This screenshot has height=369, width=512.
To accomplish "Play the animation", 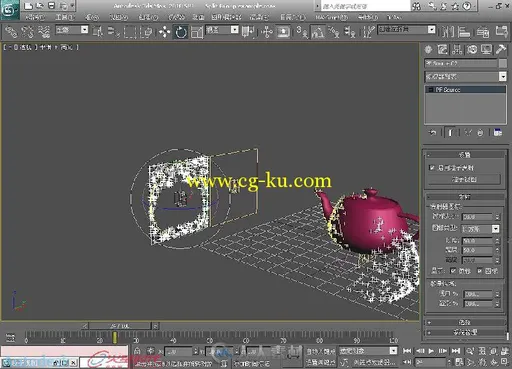I will [431, 351].
